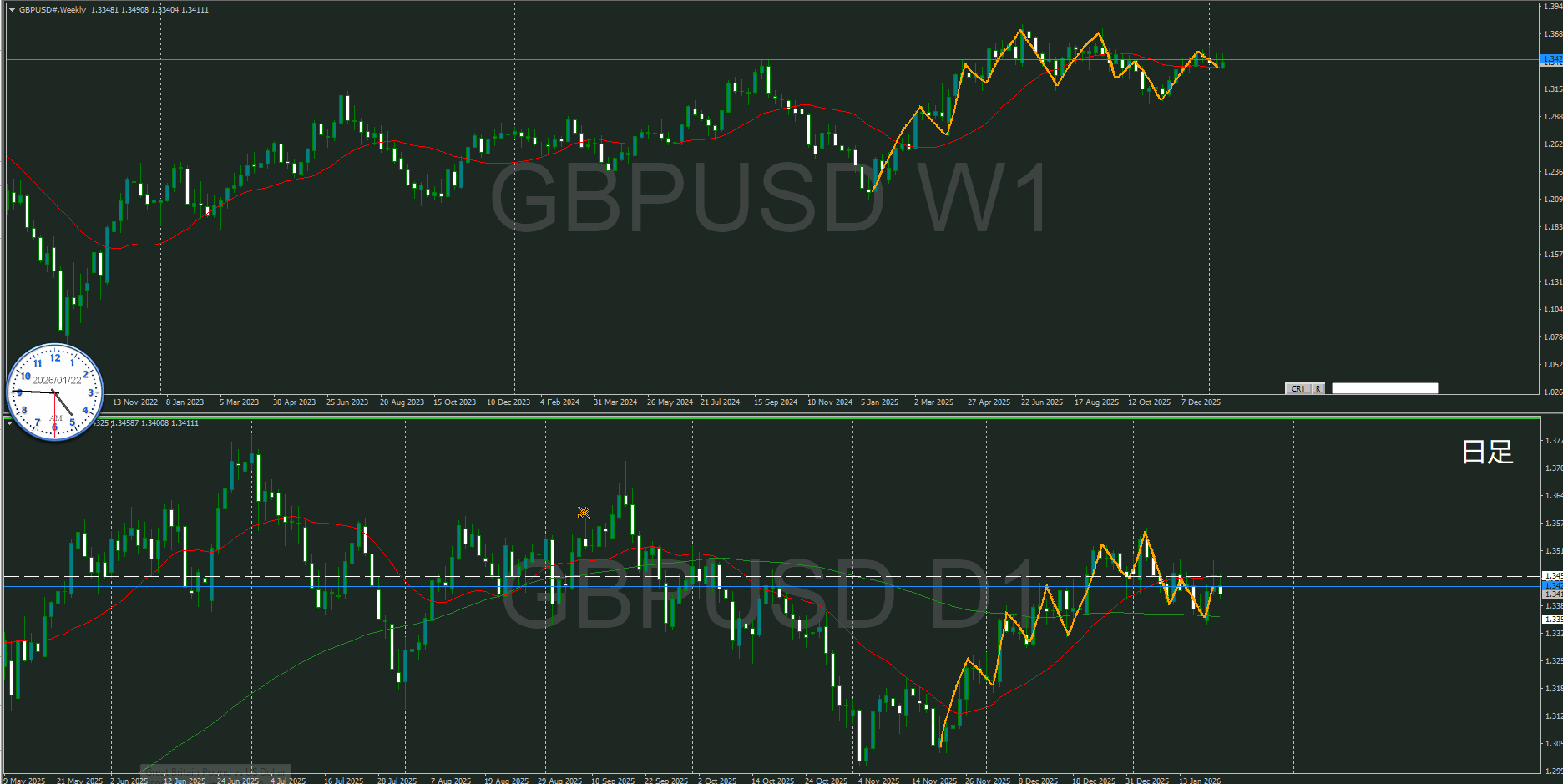Click the '15 Sep 2024' date on weekly time axis
Screen dimensions: 1563x784
pos(775,402)
